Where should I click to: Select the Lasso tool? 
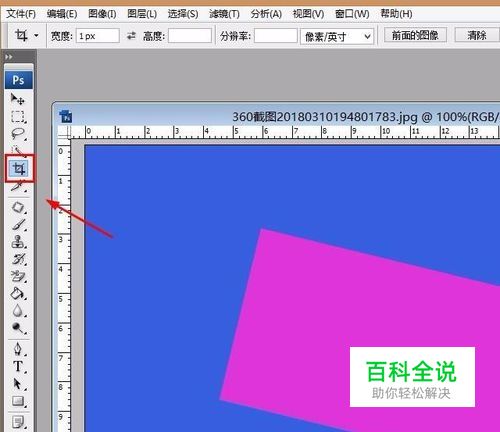tap(18, 134)
